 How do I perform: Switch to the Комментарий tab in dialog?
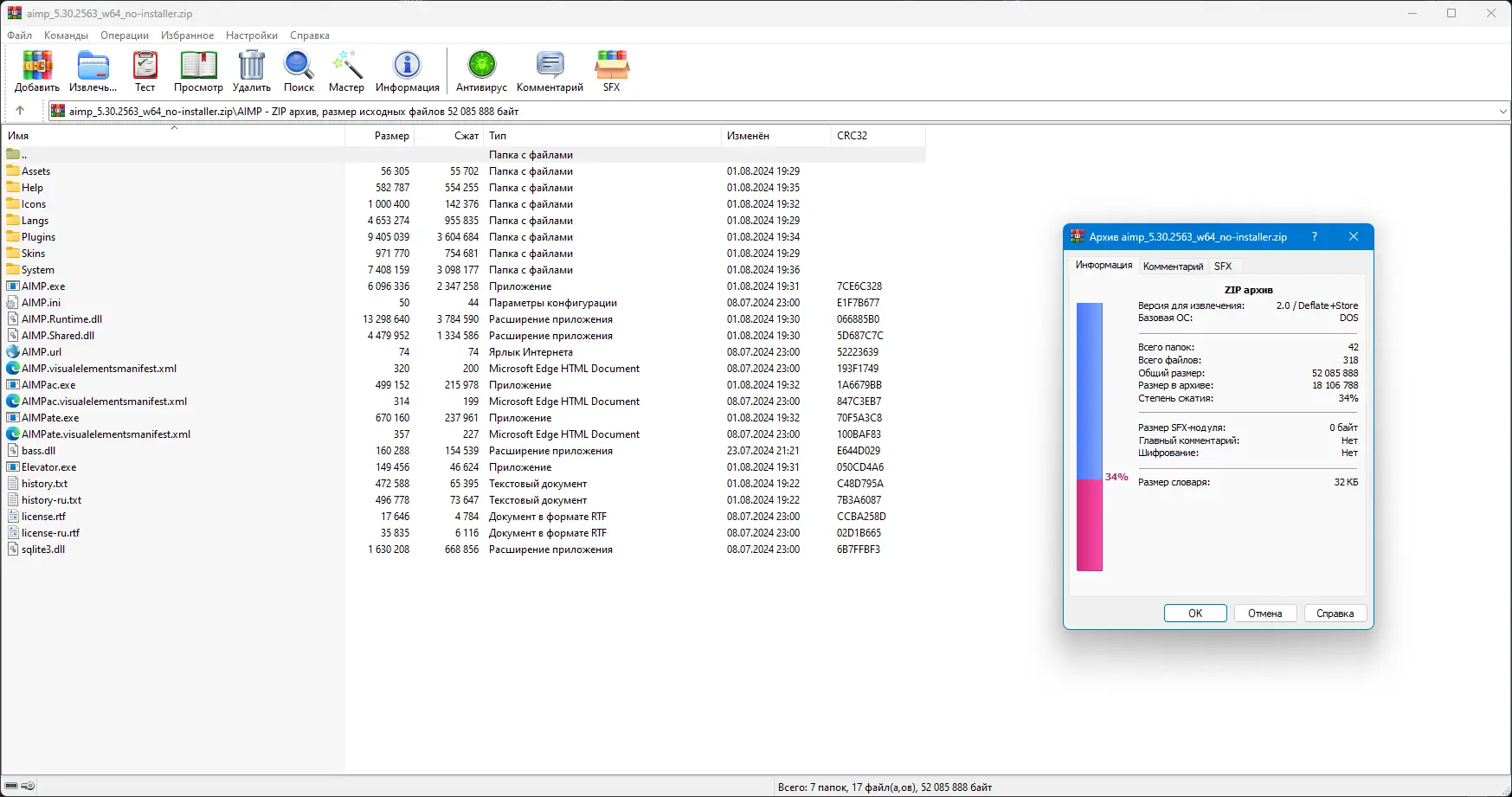click(x=1173, y=267)
